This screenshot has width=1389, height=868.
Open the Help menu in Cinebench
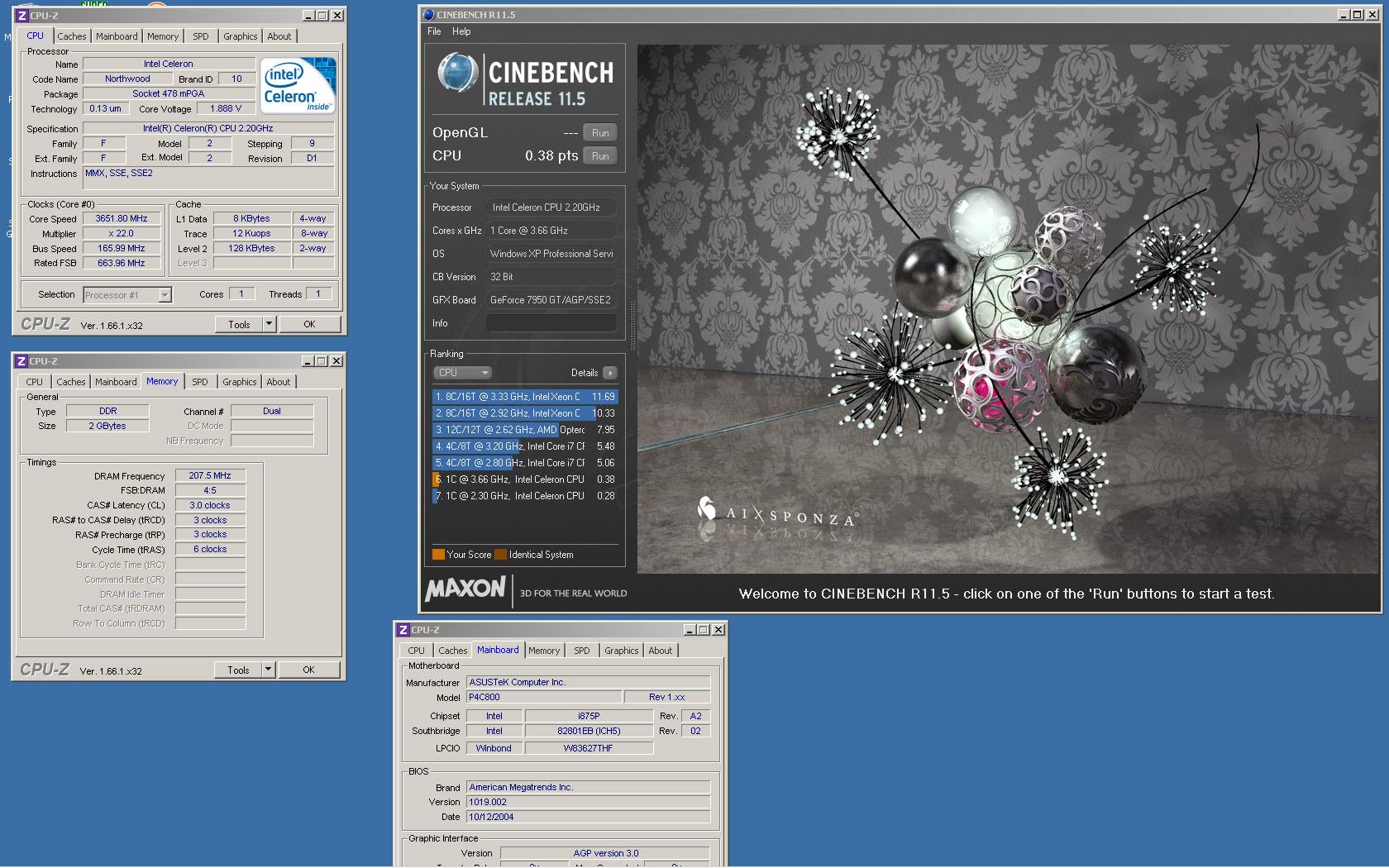click(x=461, y=31)
